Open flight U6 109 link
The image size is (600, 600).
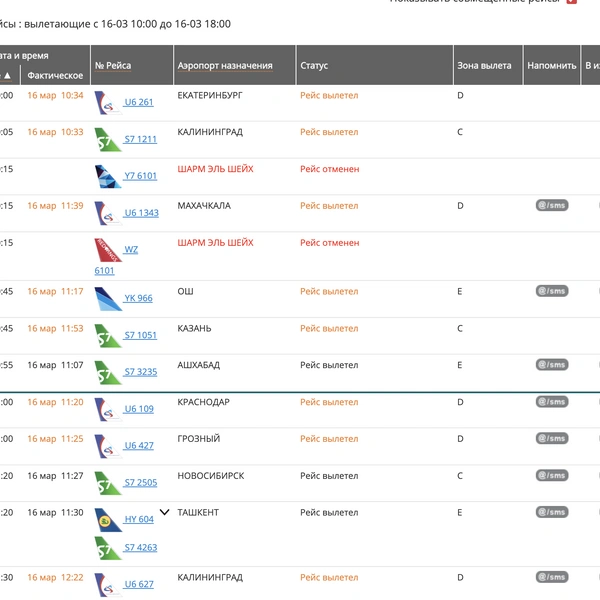point(139,409)
